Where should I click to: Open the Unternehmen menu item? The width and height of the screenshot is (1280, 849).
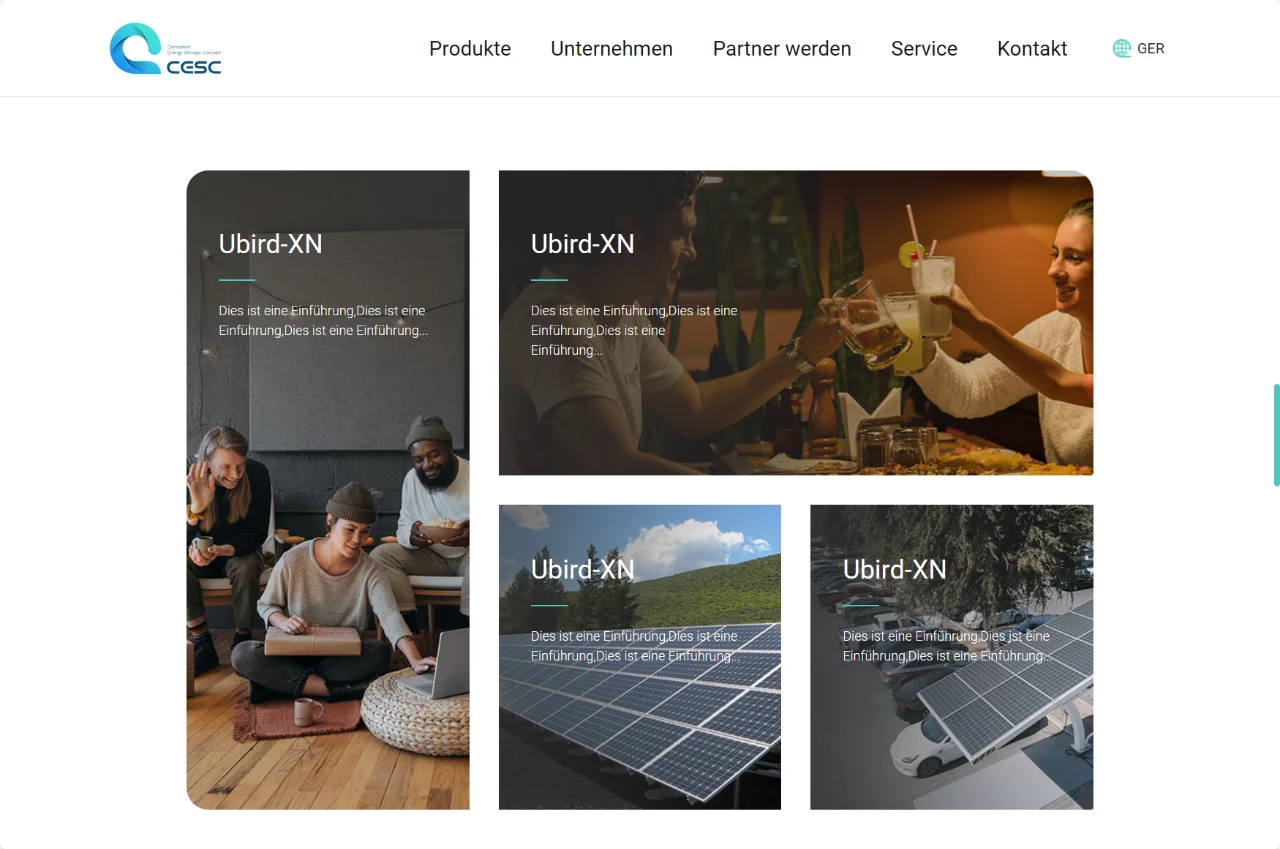pos(612,48)
